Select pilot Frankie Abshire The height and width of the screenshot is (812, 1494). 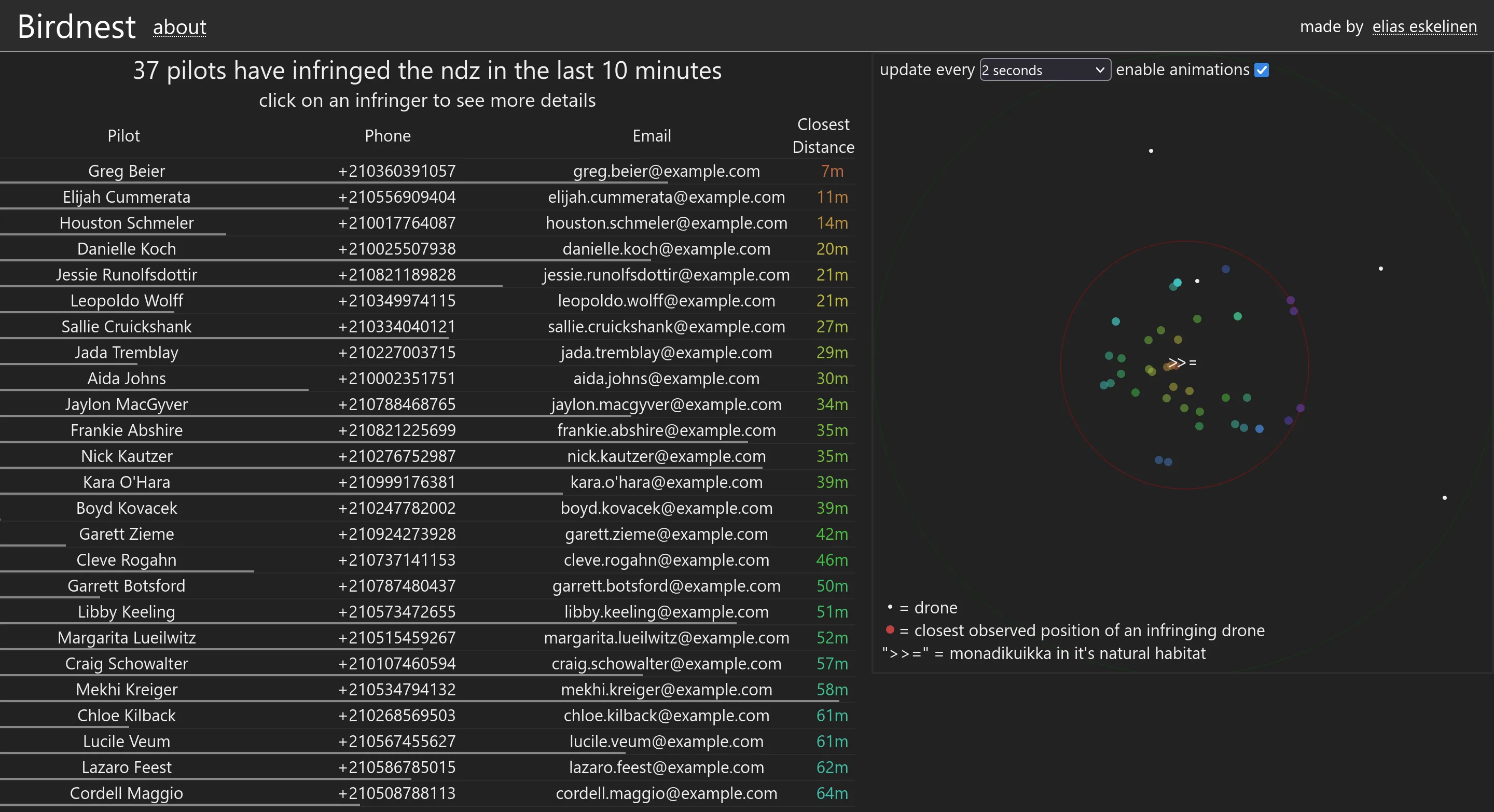(127, 430)
